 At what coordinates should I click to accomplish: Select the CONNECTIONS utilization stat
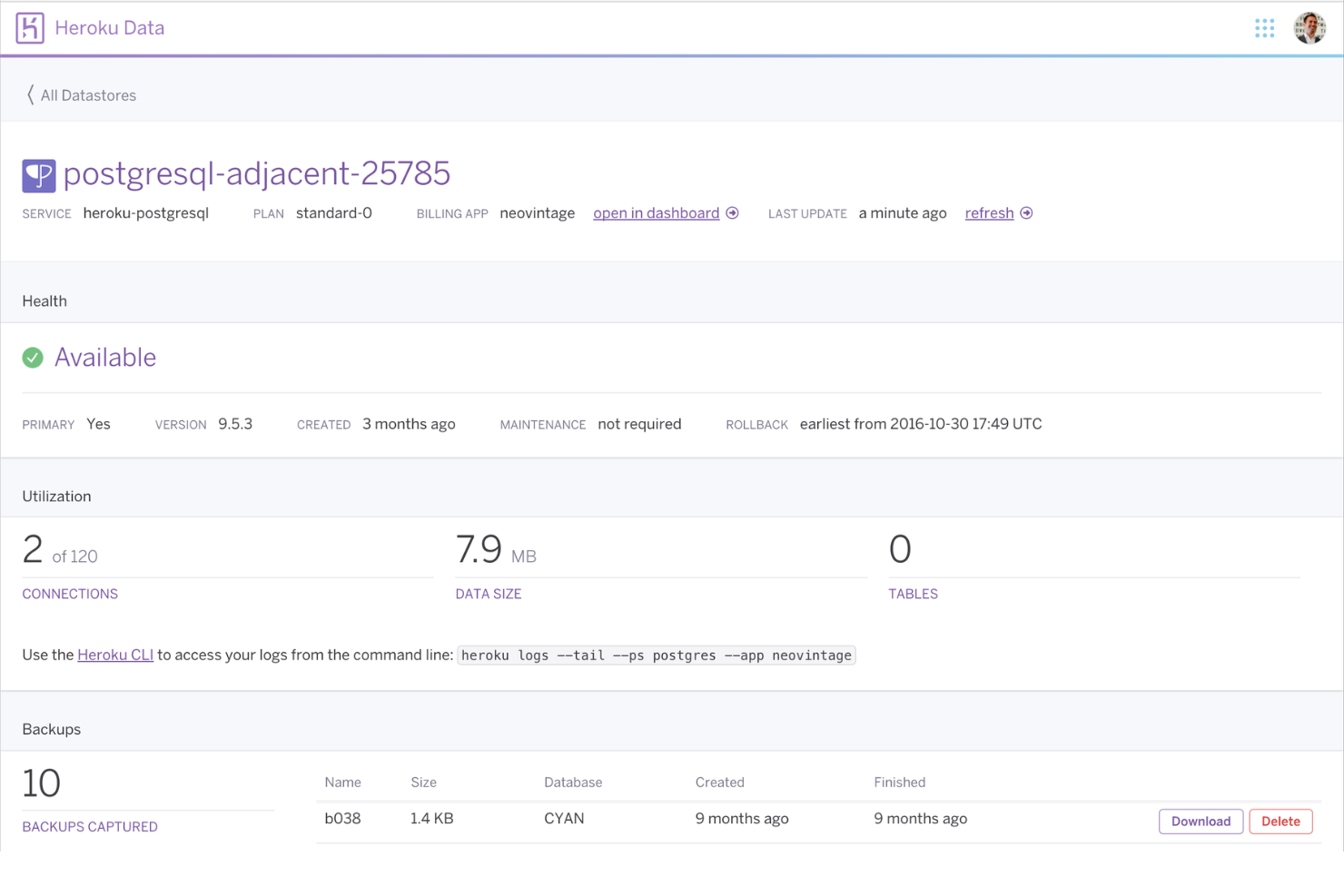pos(70,594)
